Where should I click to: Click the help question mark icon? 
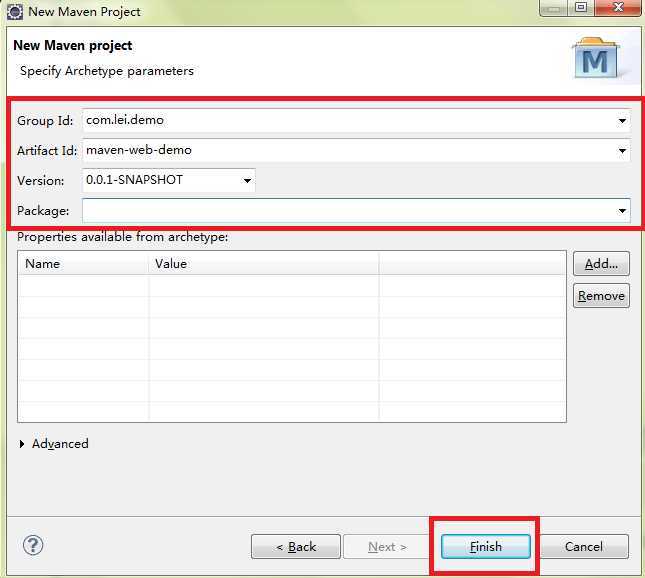point(33,546)
